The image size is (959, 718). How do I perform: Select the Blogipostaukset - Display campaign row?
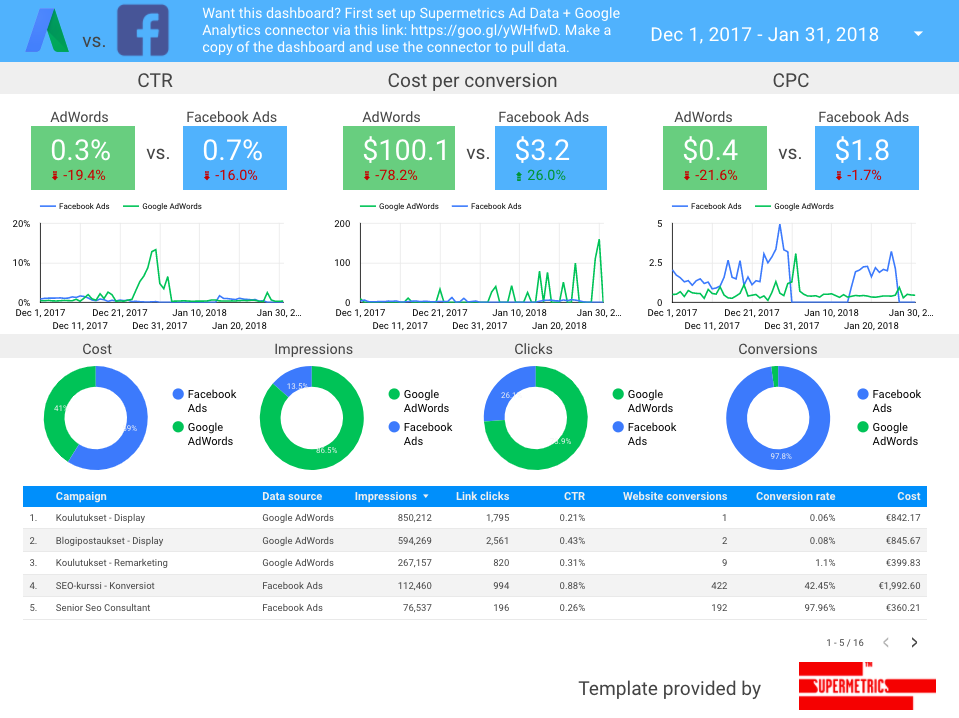(x=475, y=541)
